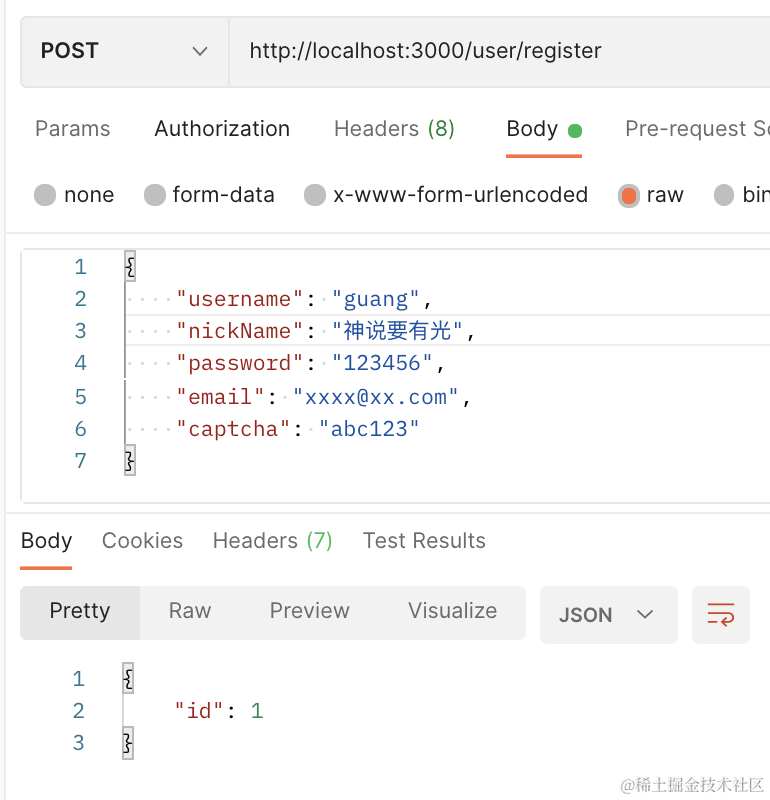Screen dimensions: 770x800
Task: Click the request URL input field
Action: [500, 51]
